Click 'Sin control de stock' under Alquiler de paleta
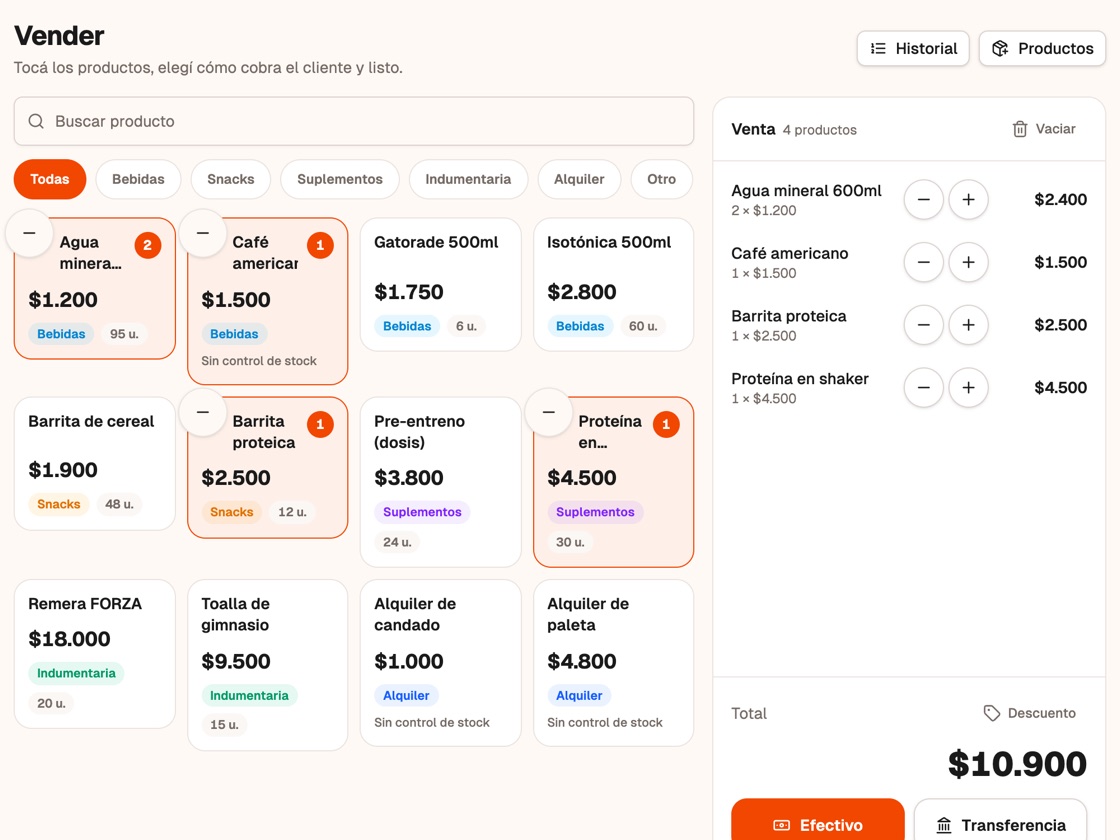The width and height of the screenshot is (1120, 840). click(605, 723)
